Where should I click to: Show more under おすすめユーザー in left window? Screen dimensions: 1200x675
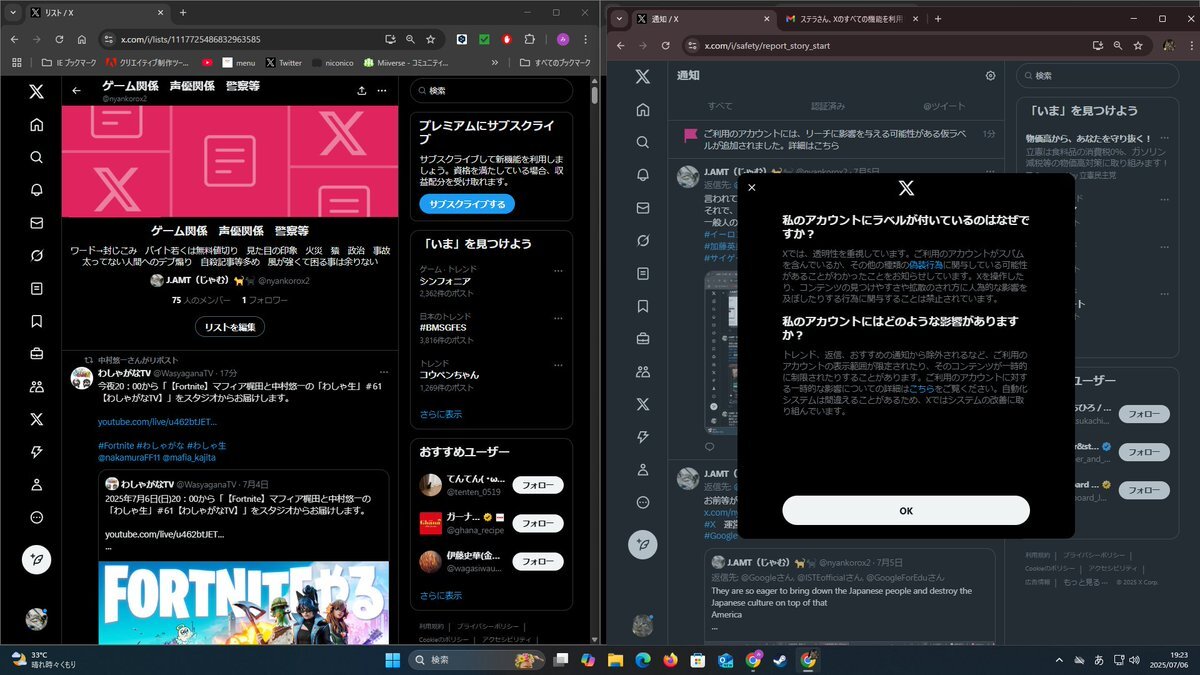click(x=441, y=595)
